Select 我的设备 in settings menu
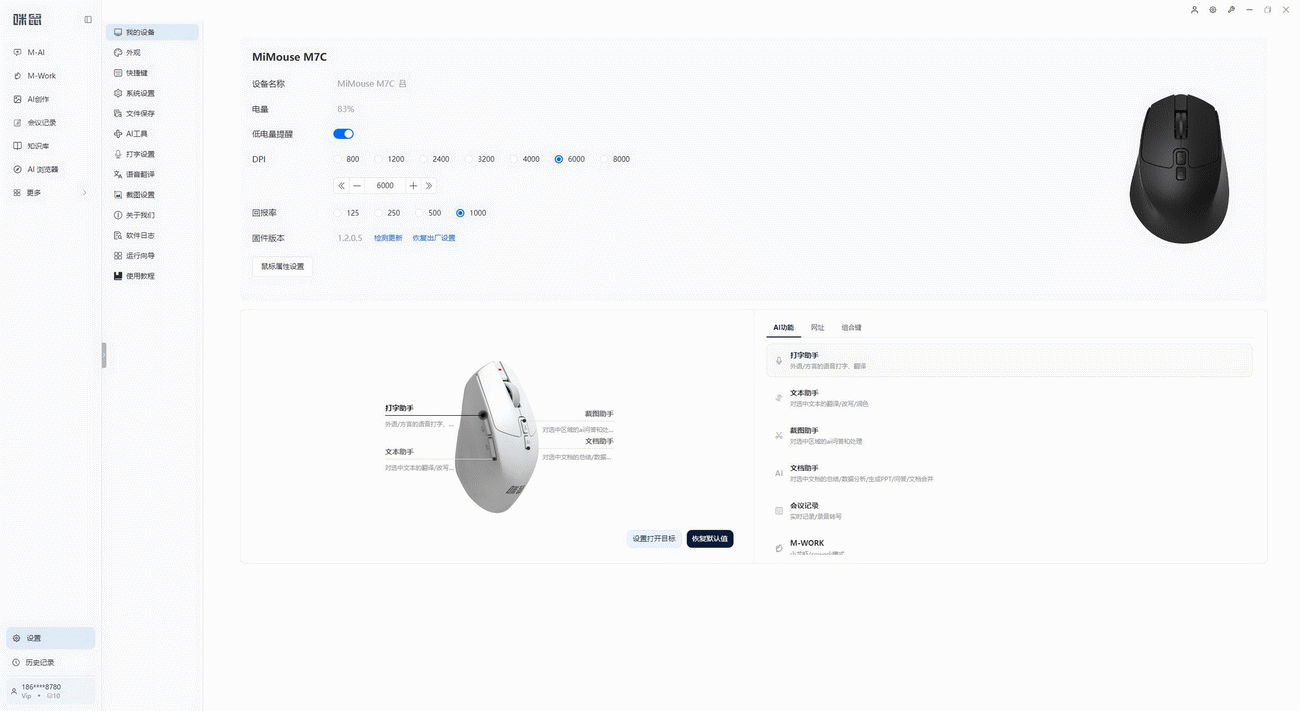The image size is (1300, 711). [x=152, y=32]
